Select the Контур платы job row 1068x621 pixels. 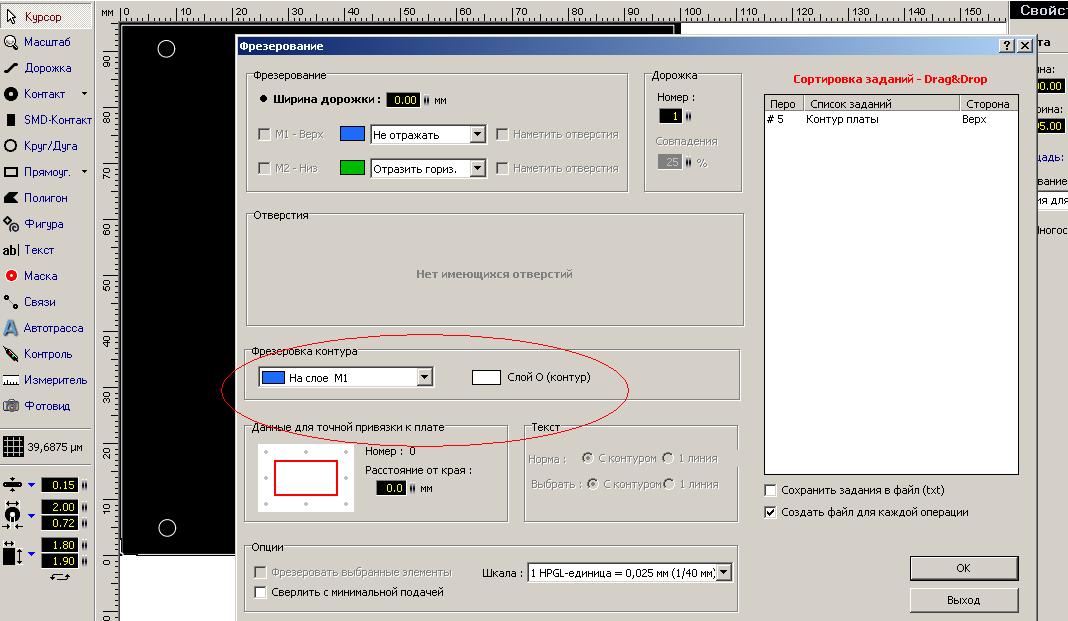(x=891, y=119)
